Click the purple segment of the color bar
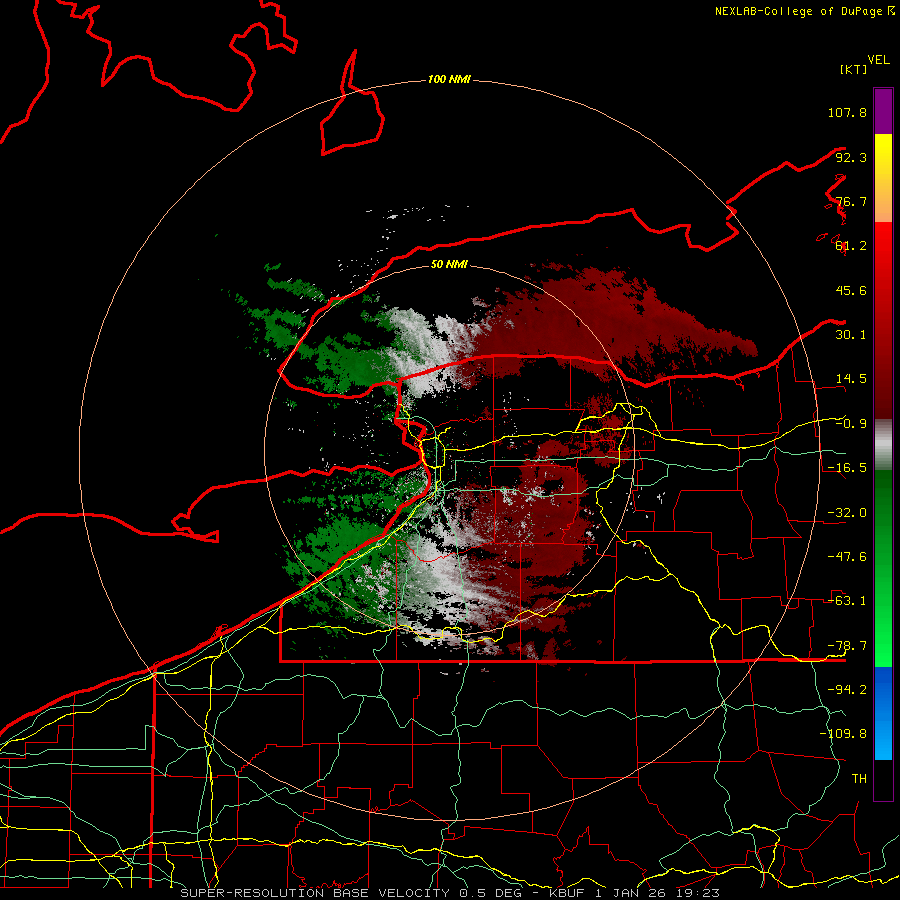900x900 pixels. click(883, 112)
